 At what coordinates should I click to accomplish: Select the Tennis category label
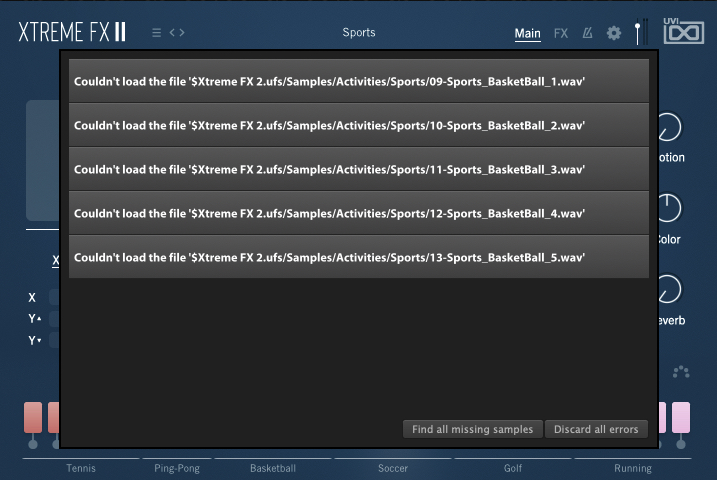pos(81,468)
